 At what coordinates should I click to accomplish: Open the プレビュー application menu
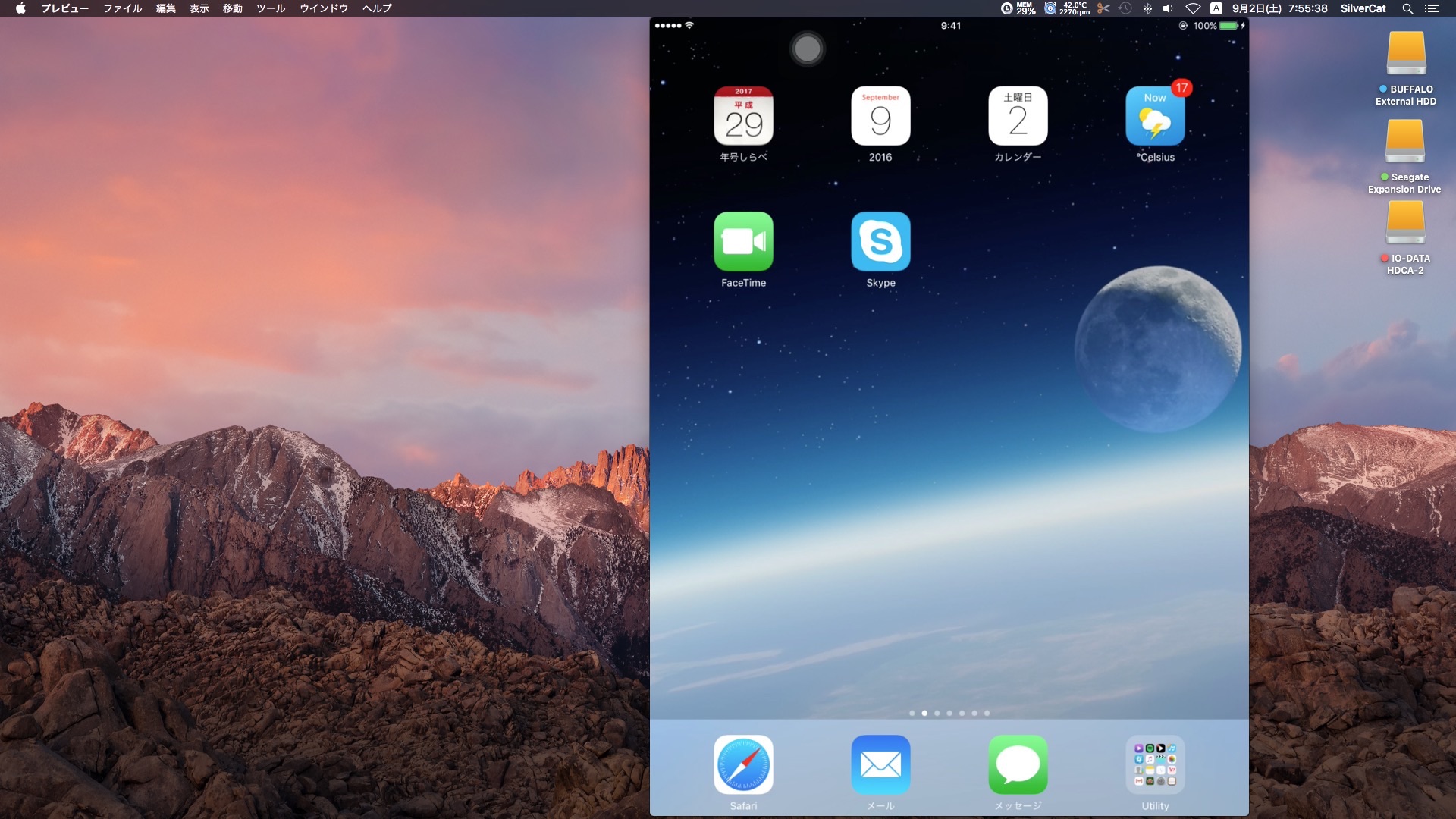[64, 8]
